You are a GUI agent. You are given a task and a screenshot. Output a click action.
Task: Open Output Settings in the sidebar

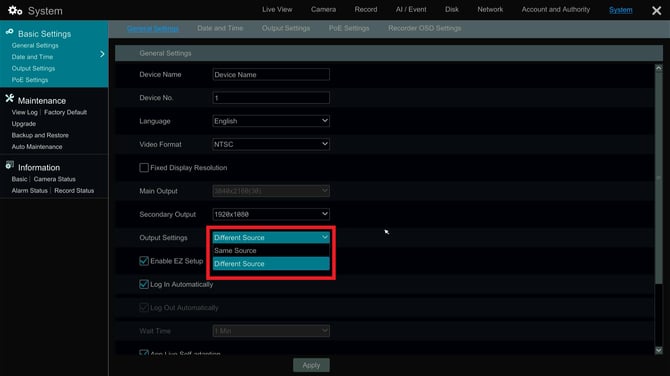click(33, 68)
